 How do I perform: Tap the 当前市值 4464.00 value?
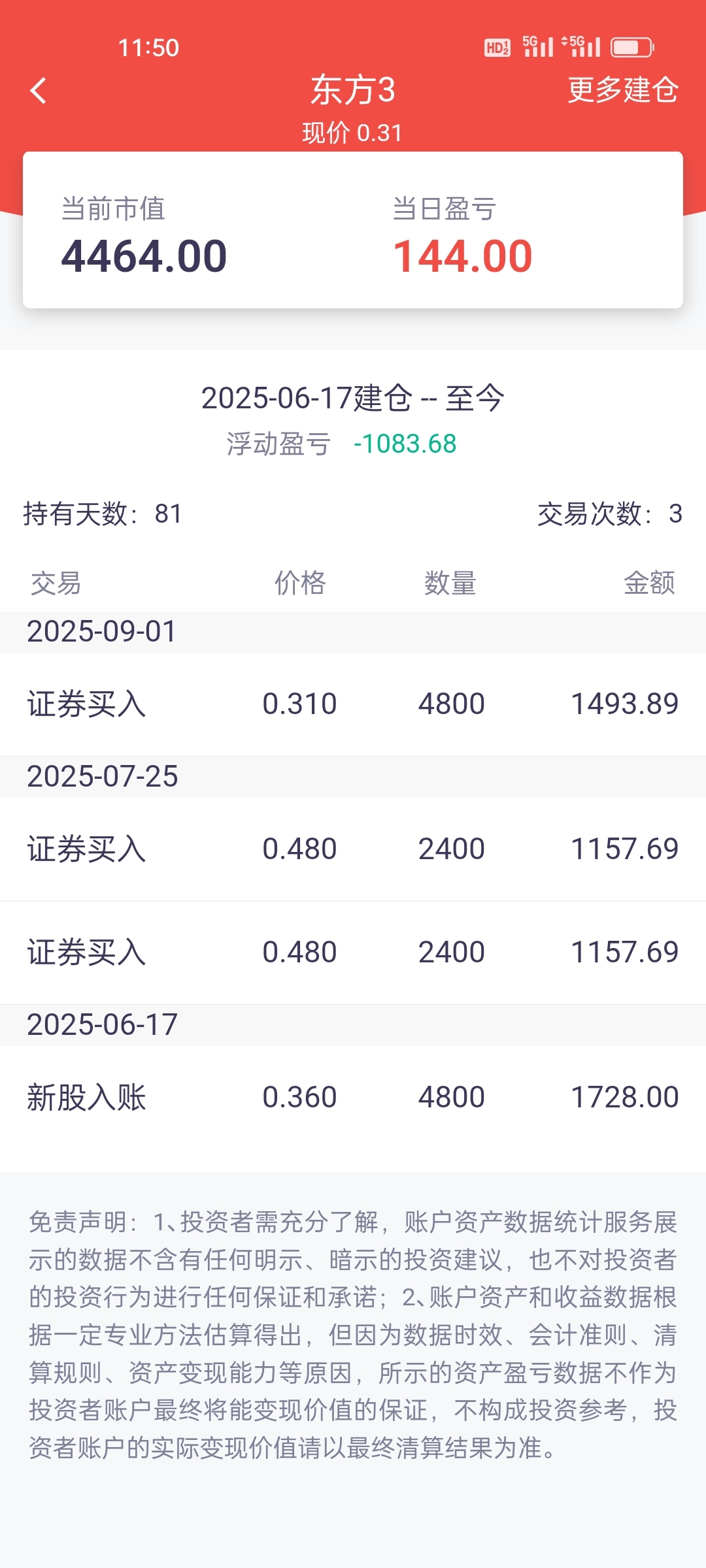pos(144,256)
